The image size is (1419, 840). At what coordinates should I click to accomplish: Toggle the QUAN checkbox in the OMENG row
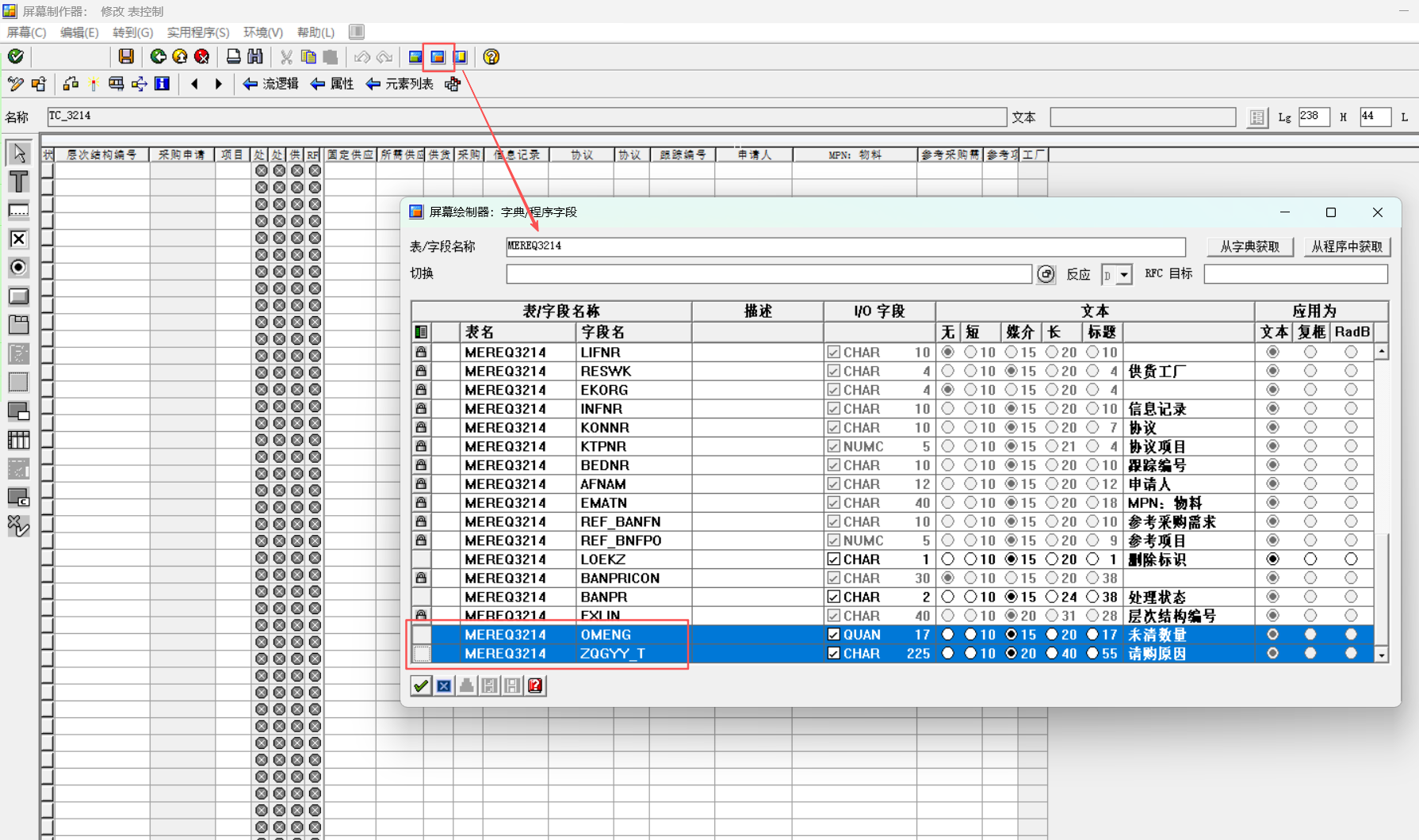[833, 634]
